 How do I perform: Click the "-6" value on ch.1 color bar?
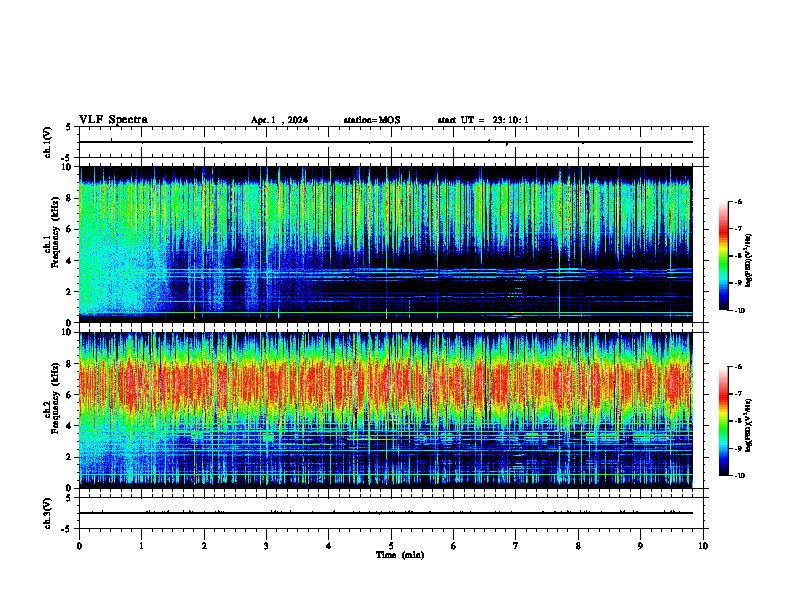(738, 202)
